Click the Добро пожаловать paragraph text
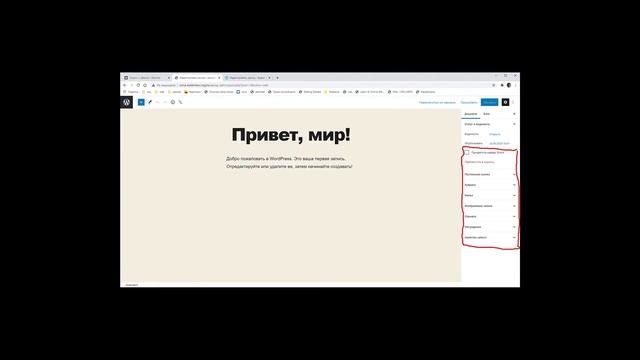Image resolution: width=640 pixels, height=360 pixels. tap(289, 162)
